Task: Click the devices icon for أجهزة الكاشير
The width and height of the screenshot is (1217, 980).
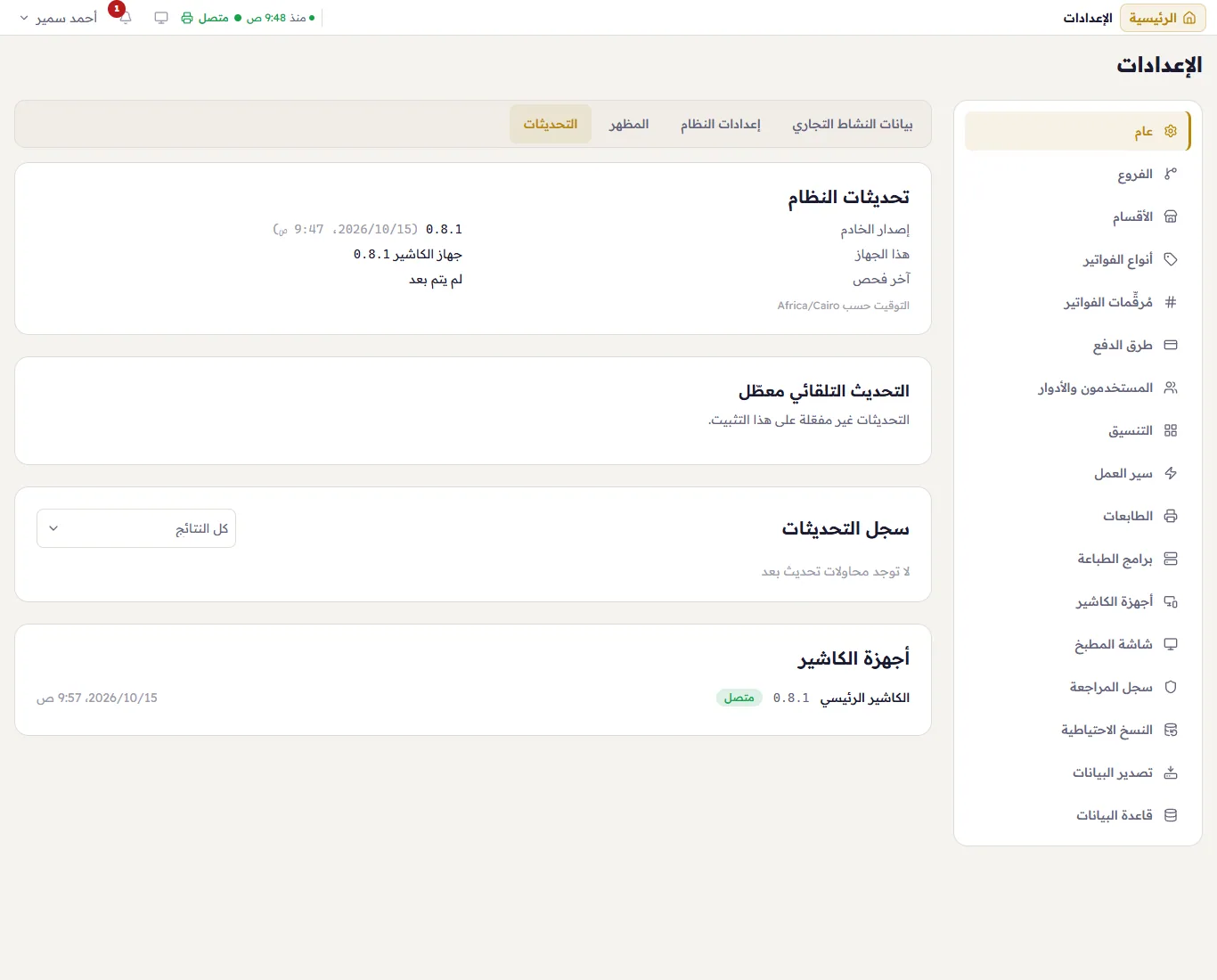Action: click(1171, 601)
